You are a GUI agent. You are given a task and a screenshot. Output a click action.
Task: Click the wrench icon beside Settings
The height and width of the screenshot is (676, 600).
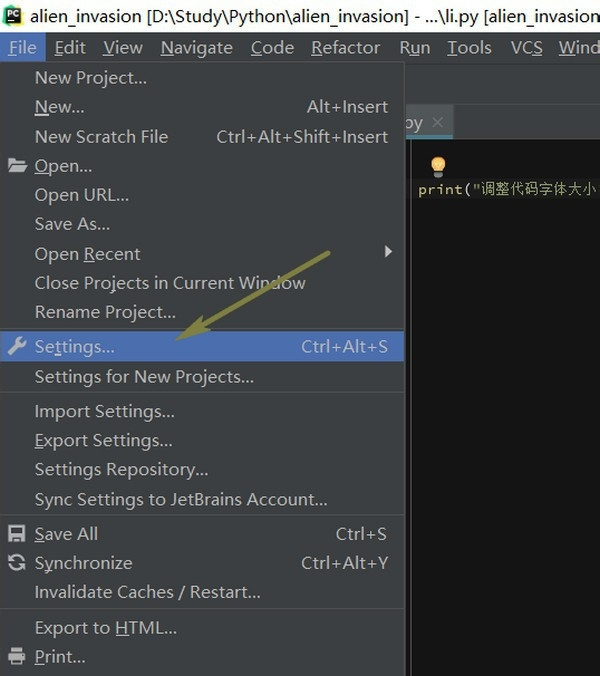coord(16,346)
